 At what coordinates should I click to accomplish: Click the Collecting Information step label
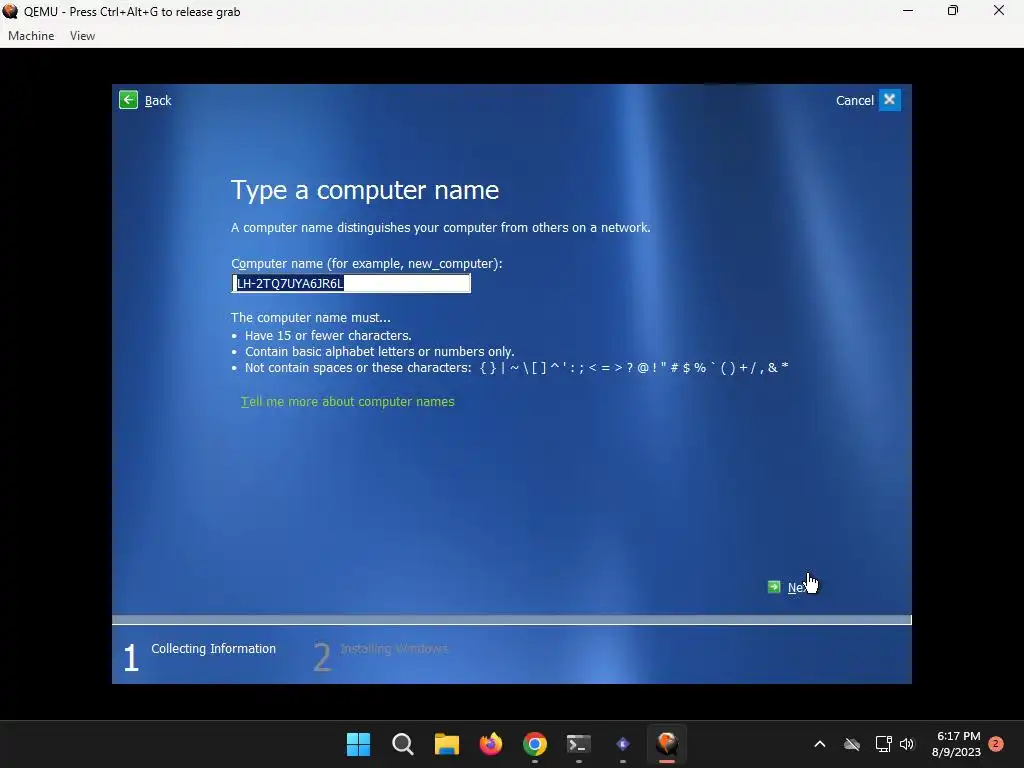point(214,648)
